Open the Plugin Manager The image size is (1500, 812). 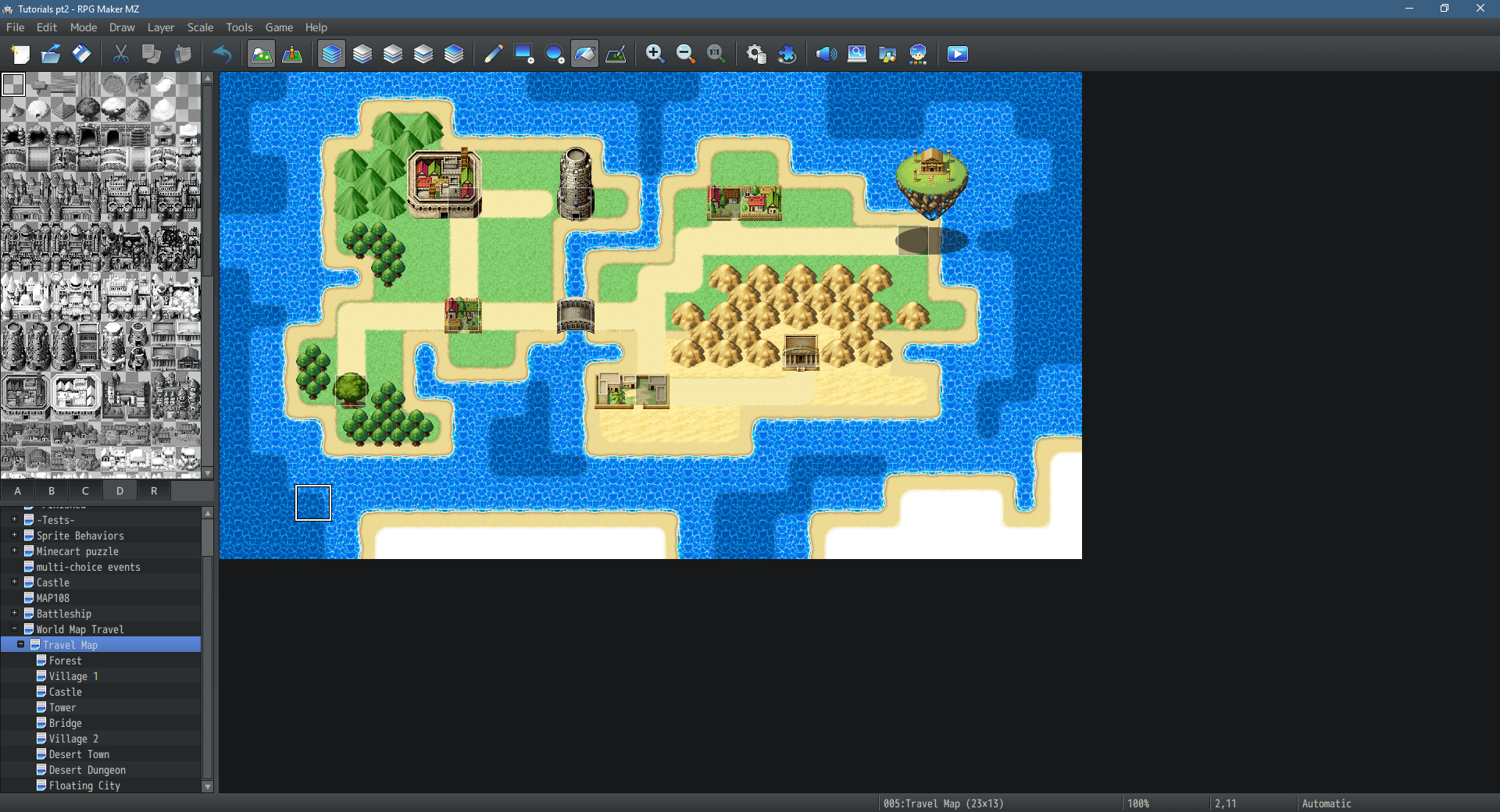coord(787,54)
